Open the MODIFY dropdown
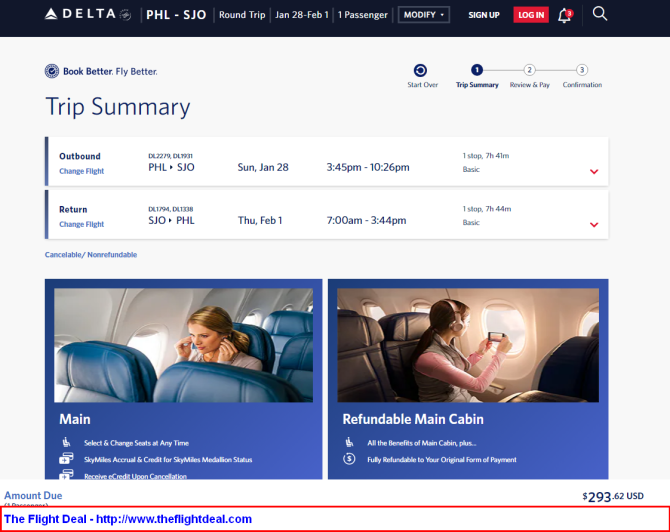The height and width of the screenshot is (532, 670). pyautogui.click(x=423, y=15)
